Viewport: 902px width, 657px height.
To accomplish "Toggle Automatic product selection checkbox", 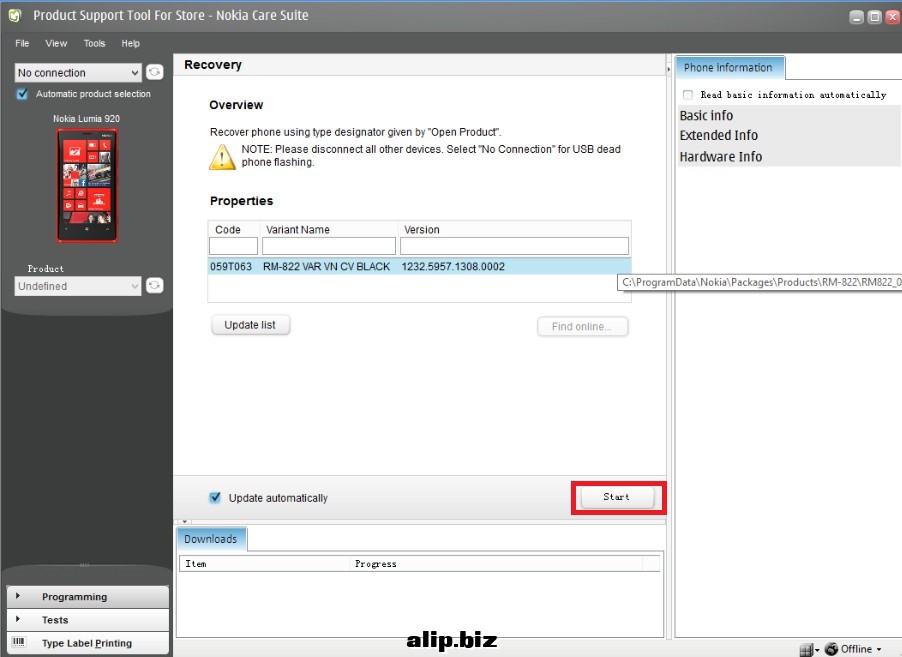I will 22,94.
